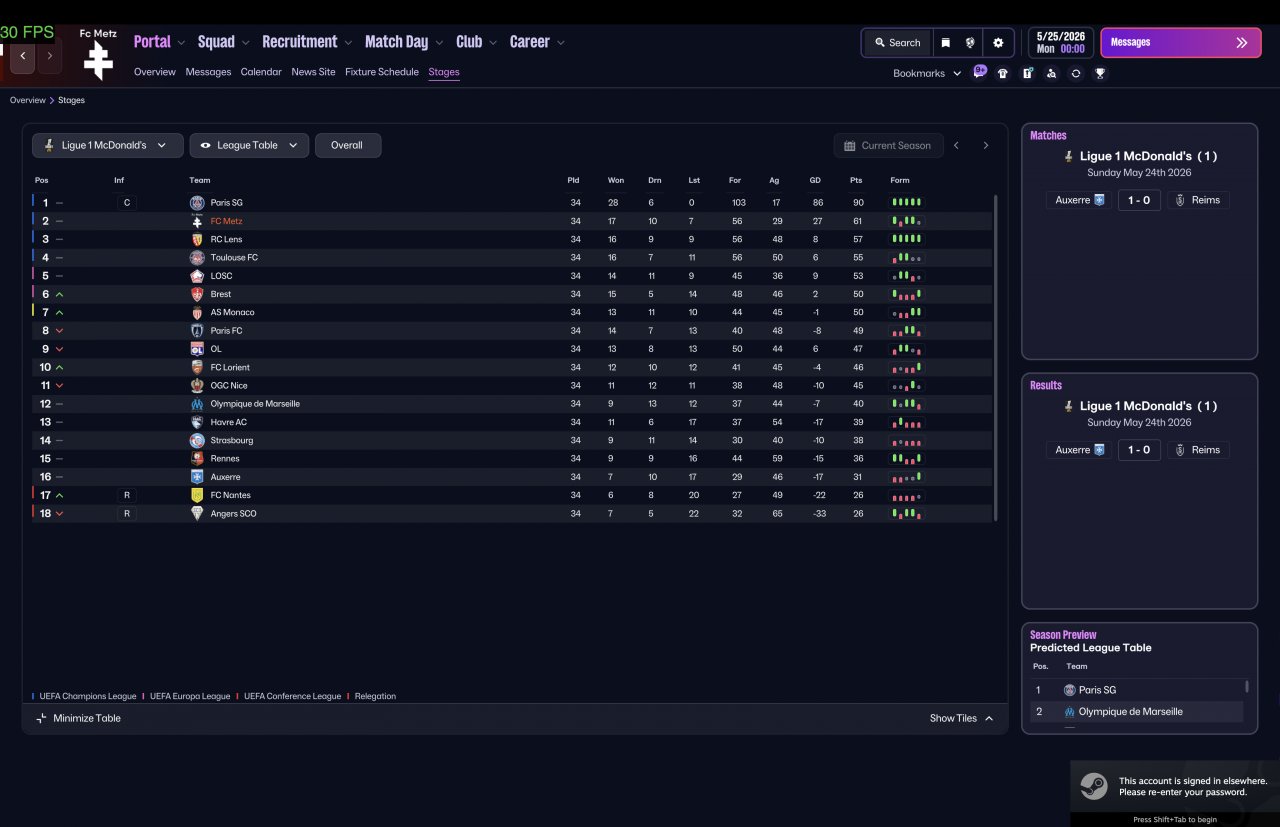Open the globe world icon in top bar
1280x827 pixels.
(x=970, y=43)
